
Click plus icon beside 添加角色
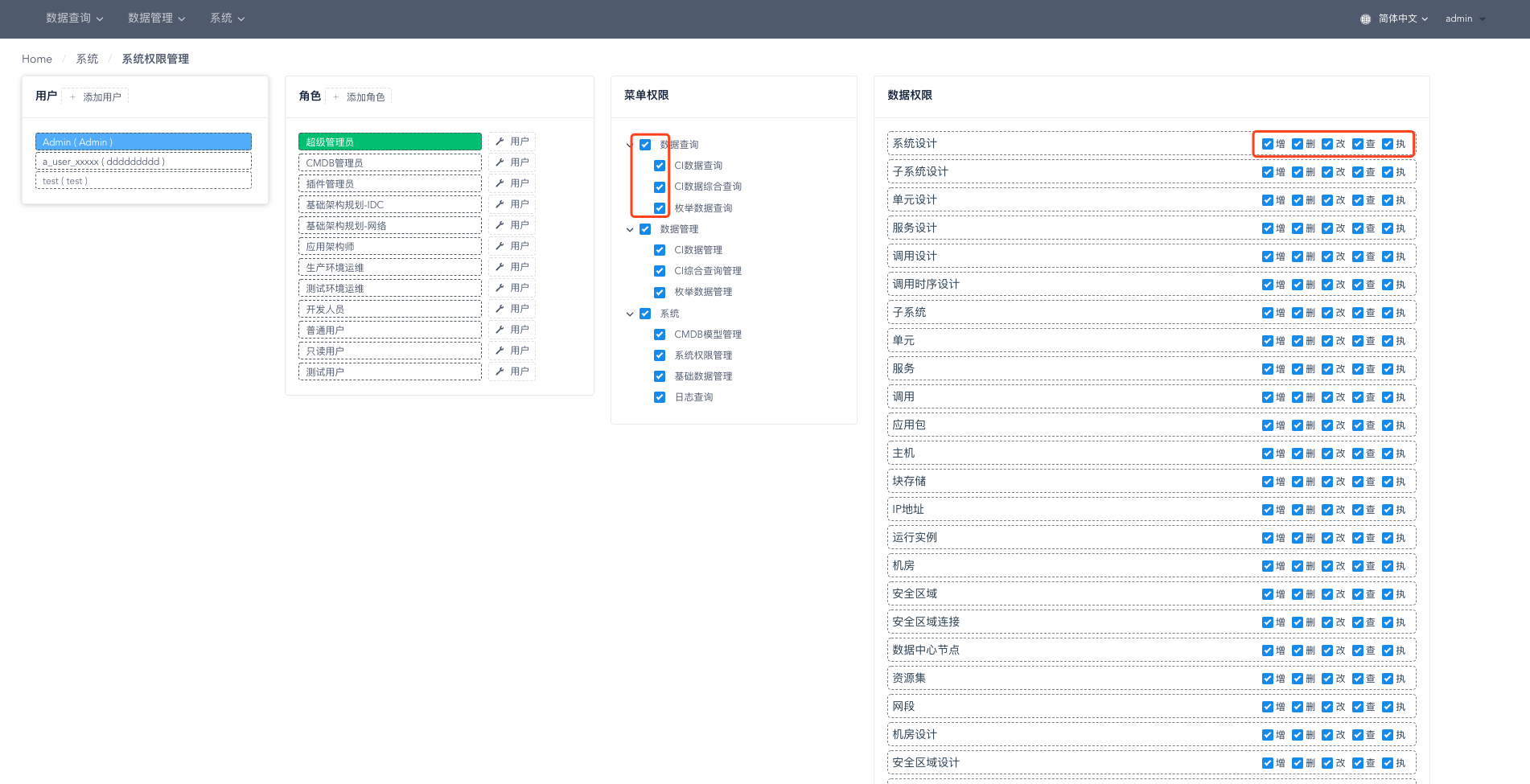336,97
